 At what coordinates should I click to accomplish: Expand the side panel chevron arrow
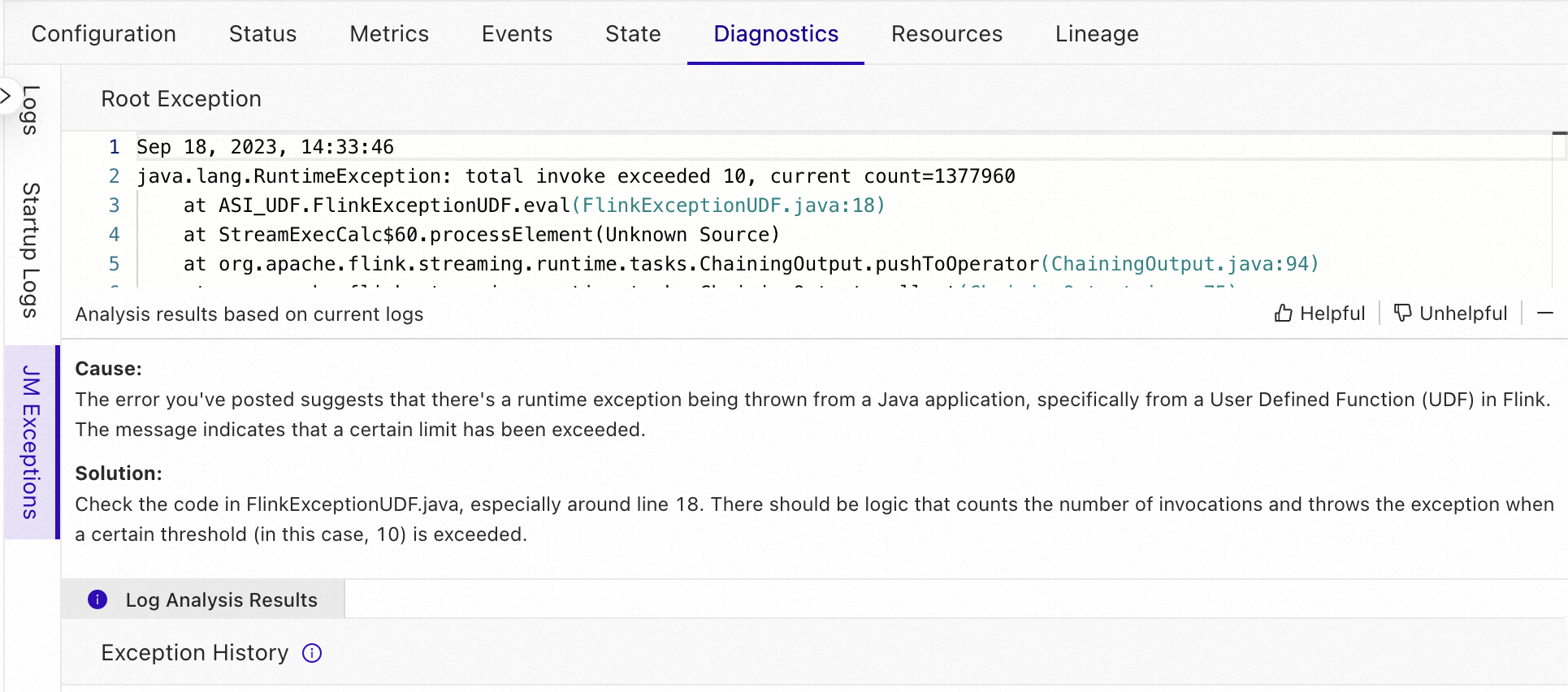pos(6,96)
